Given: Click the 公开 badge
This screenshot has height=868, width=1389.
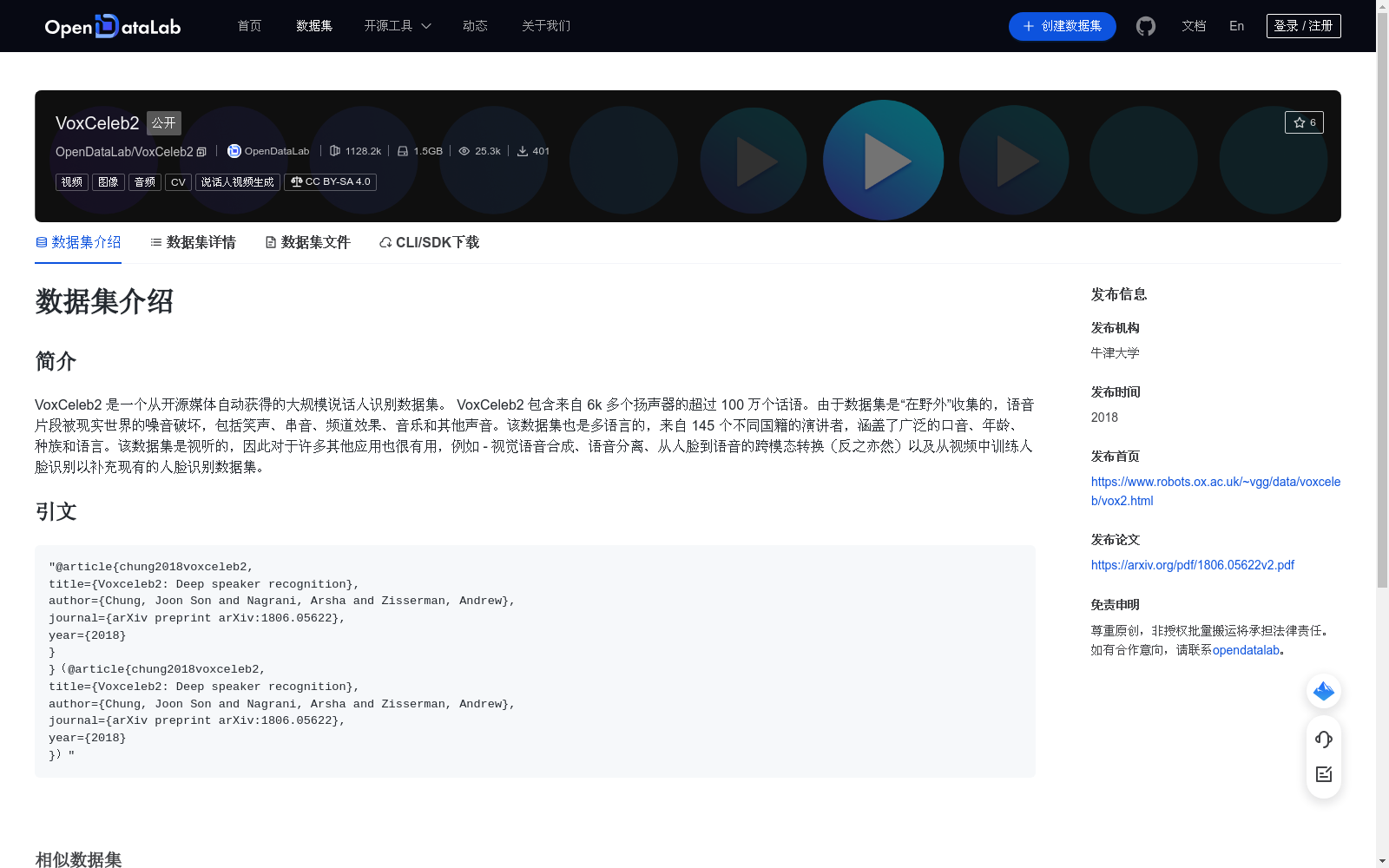Looking at the screenshot, I should [x=164, y=123].
